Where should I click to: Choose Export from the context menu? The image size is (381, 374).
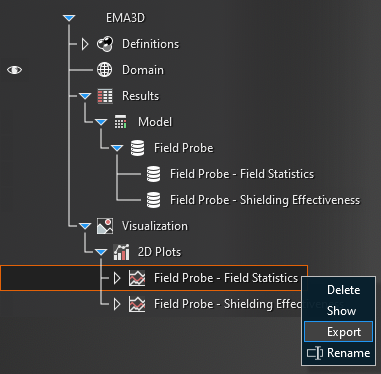pyautogui.click(x=339, y=332)
